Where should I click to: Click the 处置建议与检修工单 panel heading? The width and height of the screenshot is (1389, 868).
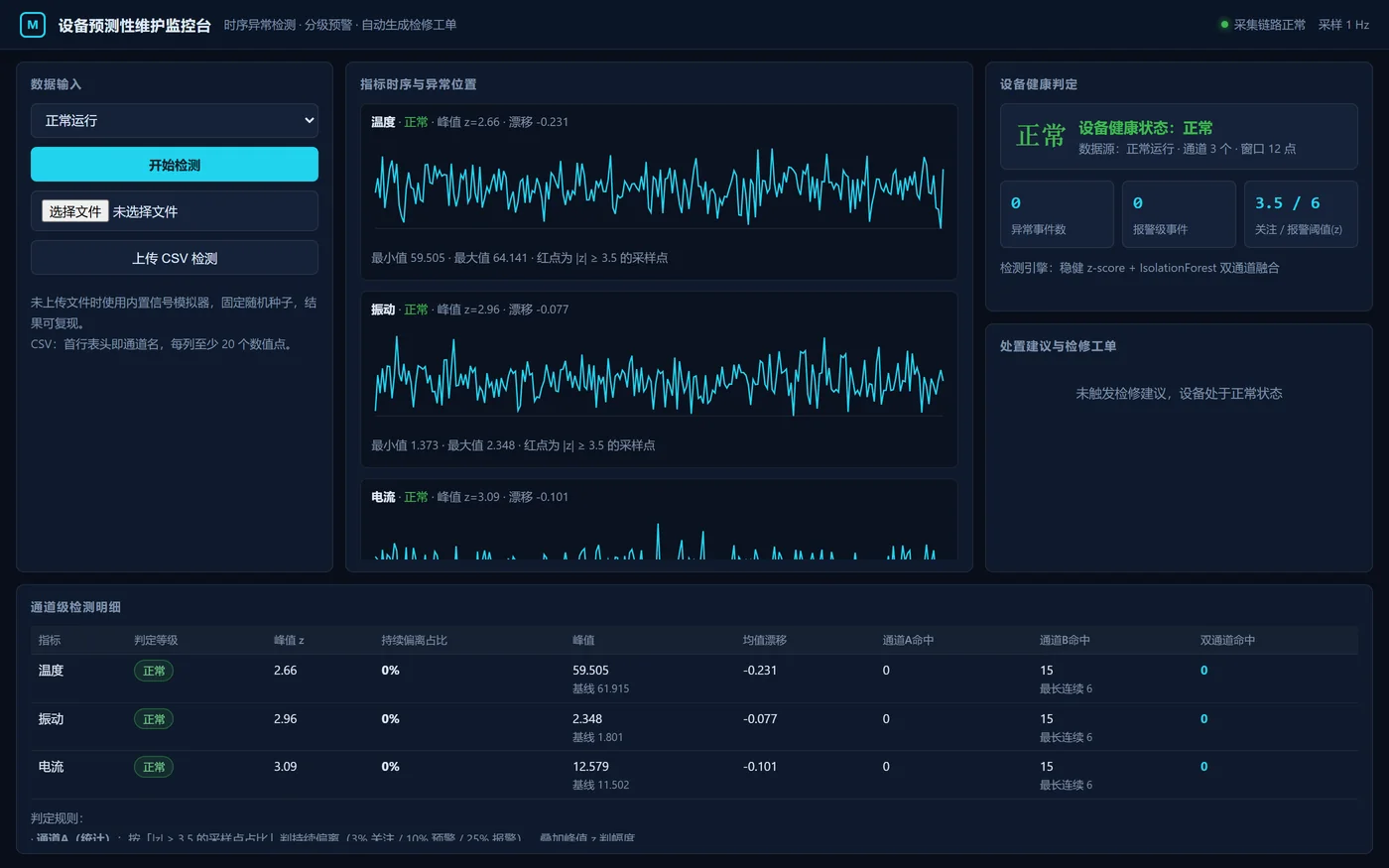(x=1058, y=346)
